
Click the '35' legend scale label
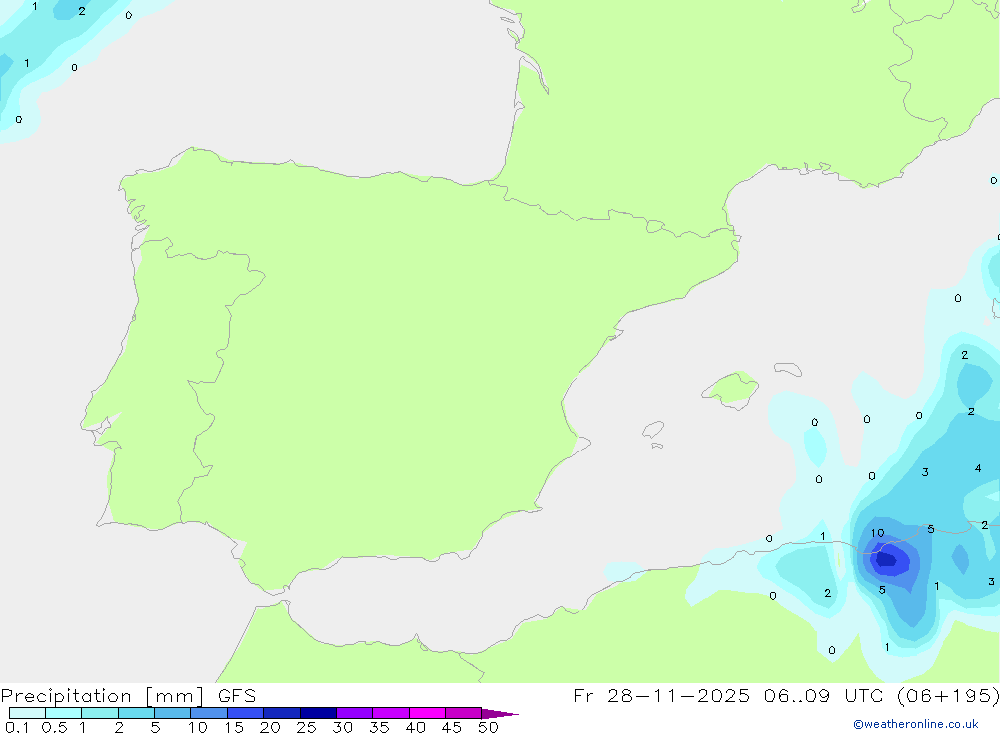click(379, 727)
